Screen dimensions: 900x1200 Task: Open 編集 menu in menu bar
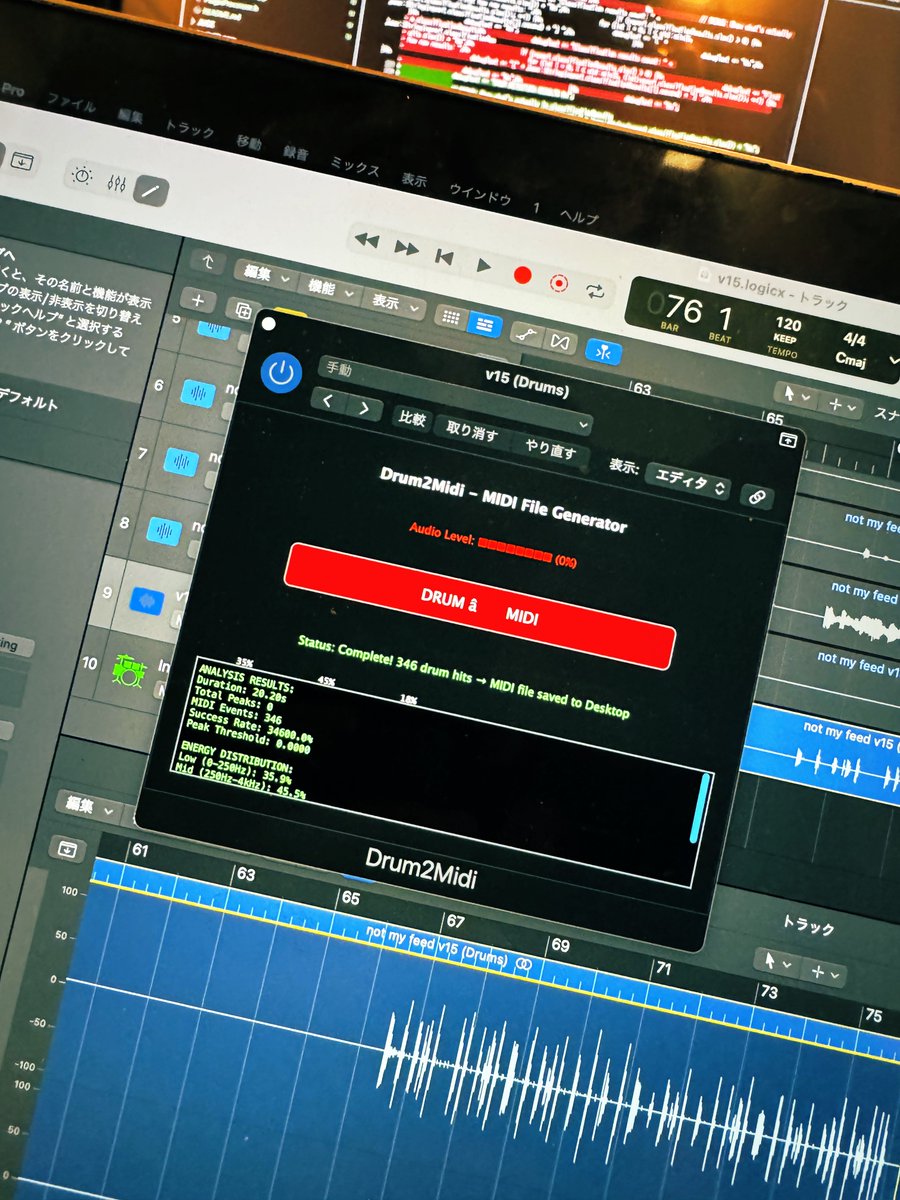pyautogui.click(x=131, y=115)
